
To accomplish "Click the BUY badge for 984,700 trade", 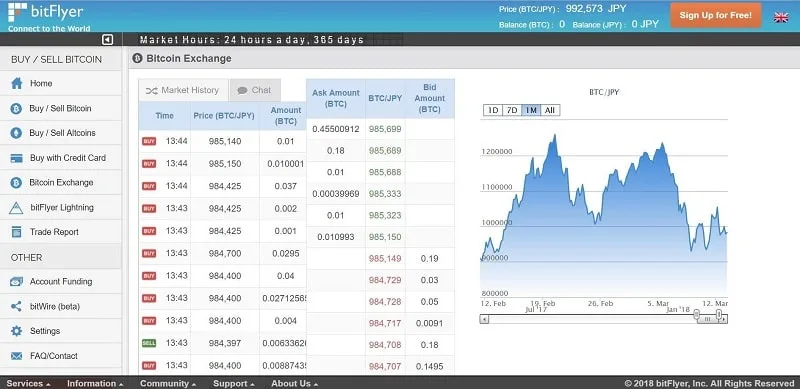I will coord(149,253).
